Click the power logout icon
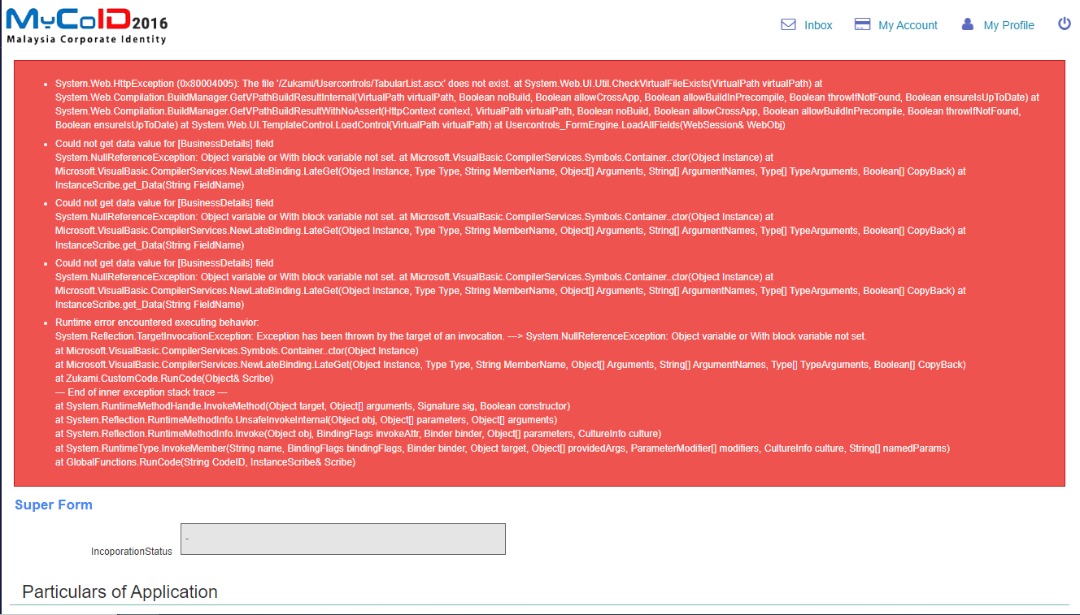The height and width of the screenshot is (615, 1080). (x=1064, y=23)
